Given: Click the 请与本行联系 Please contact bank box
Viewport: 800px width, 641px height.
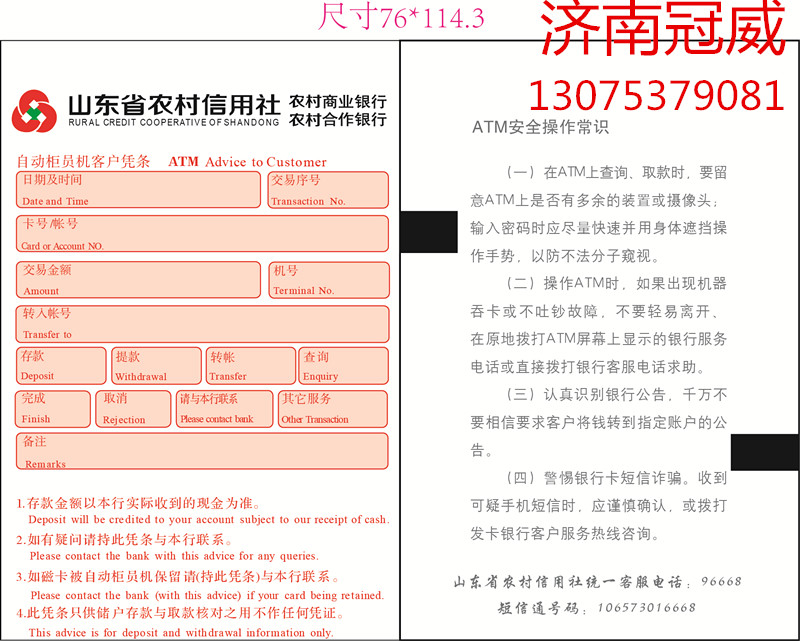Looking at the screenshot, I should 224,409.
